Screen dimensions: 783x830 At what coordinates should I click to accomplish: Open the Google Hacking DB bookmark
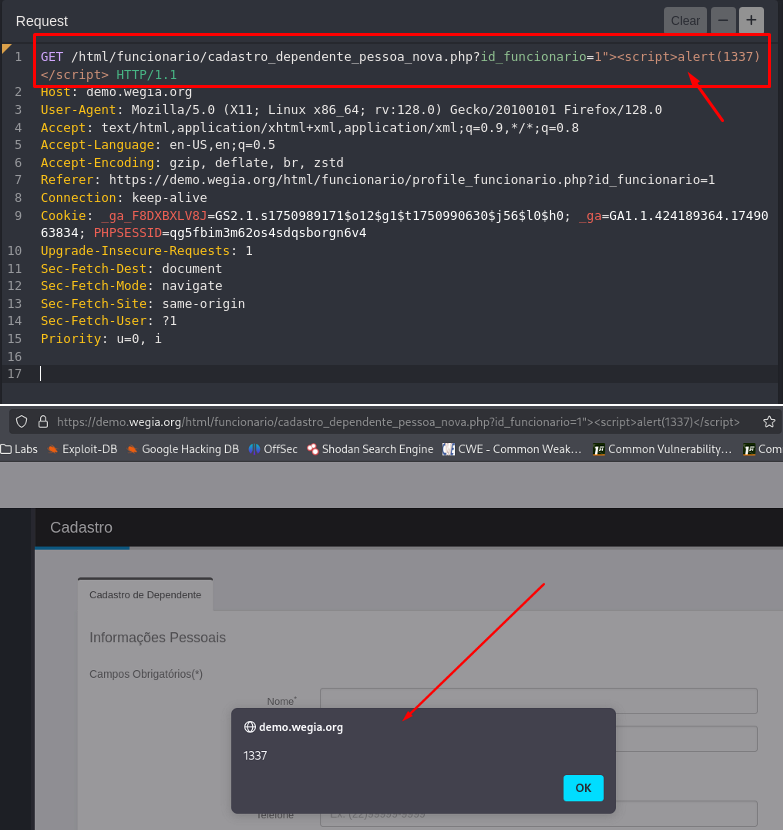(x=183, y=449)
